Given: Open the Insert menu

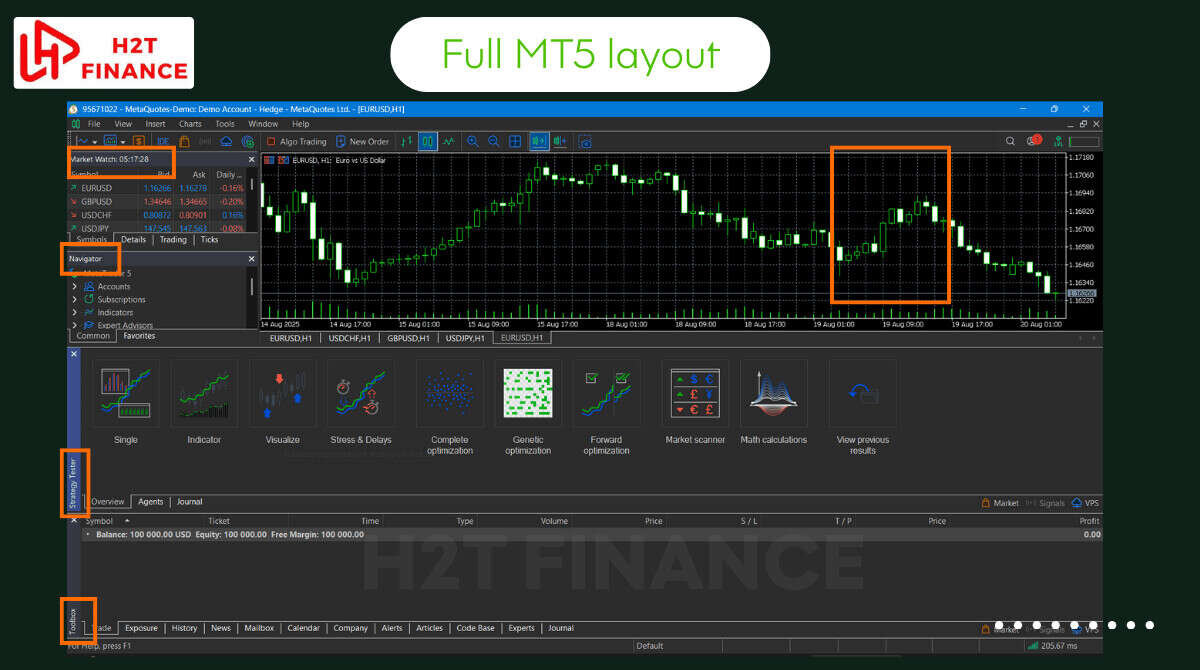Looking at the screenshot, I should [155, 124].
